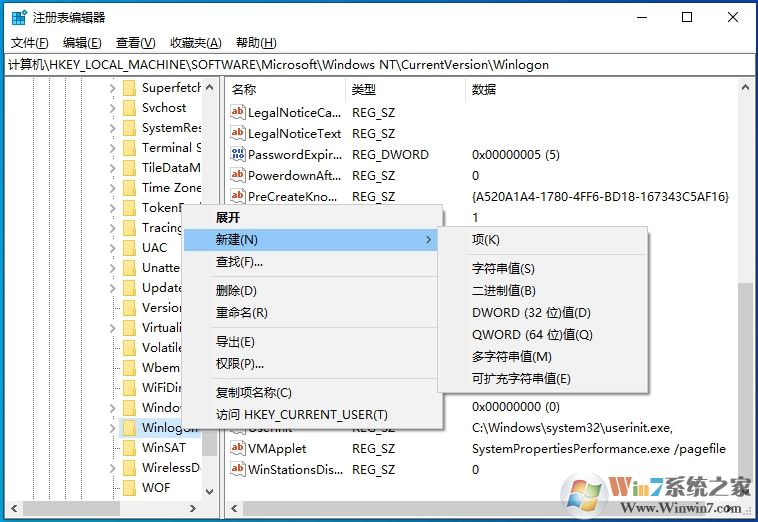The image size is (758, 522).
Task: Create a new 二进制值(B) from submenu
Action: point(543,291)
